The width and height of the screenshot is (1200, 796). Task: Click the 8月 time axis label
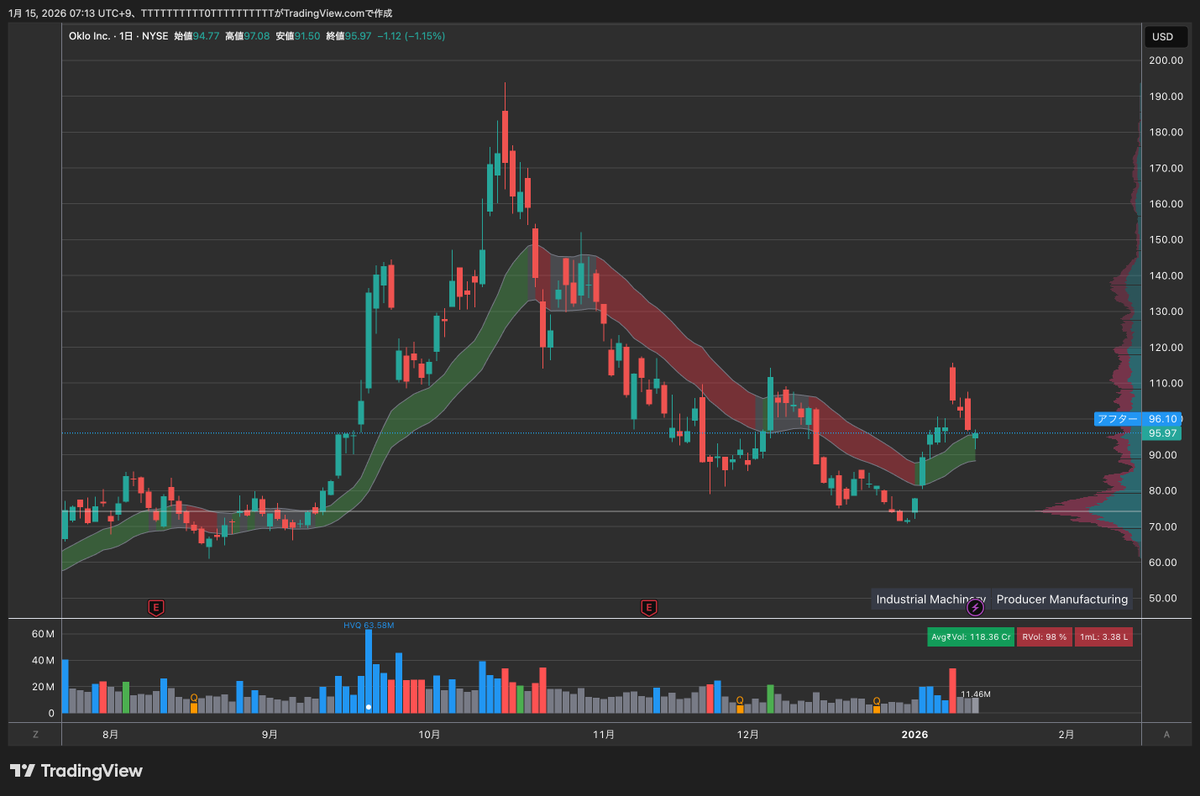[x=110, y=734]
